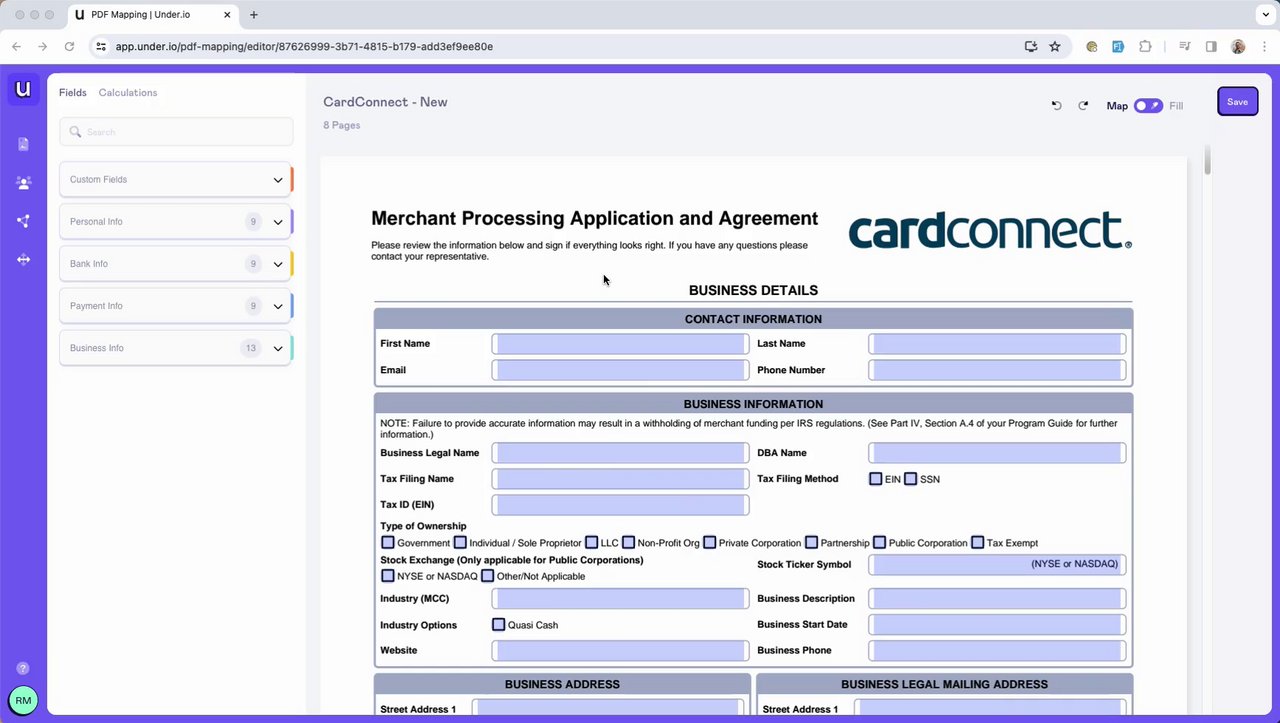Open the people icon in left sidebar

coord(23,183)
